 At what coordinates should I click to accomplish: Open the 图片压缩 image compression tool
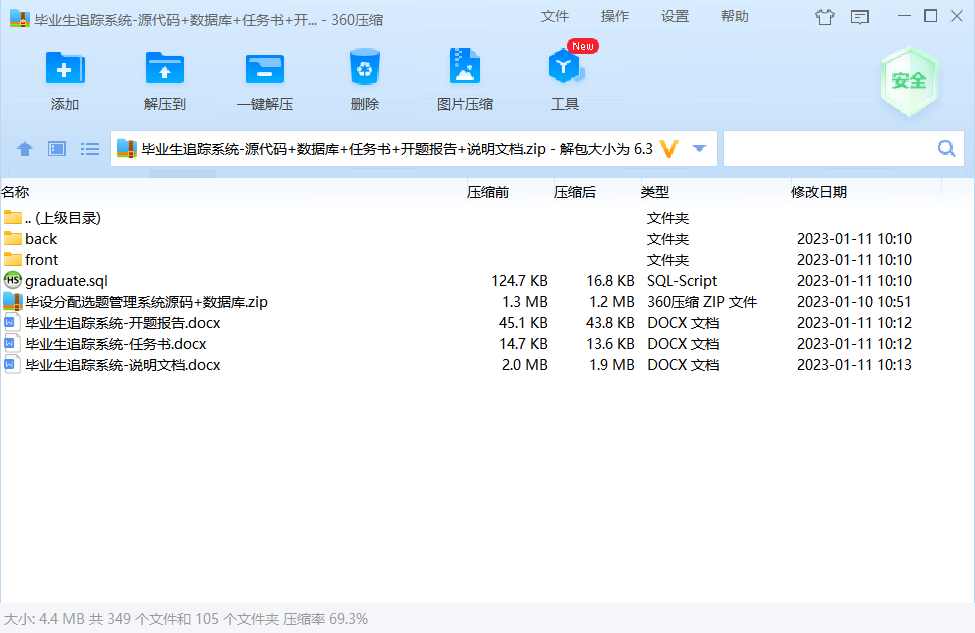pos(464,66)
